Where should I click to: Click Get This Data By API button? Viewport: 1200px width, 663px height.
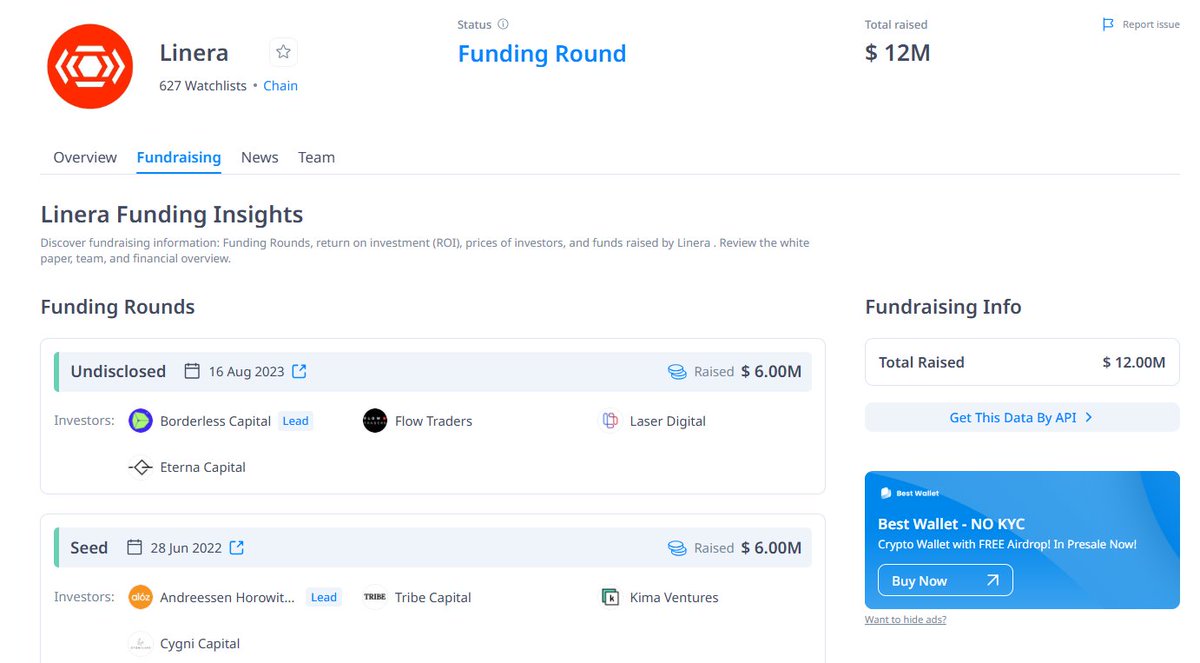(x=1022, y=417)
